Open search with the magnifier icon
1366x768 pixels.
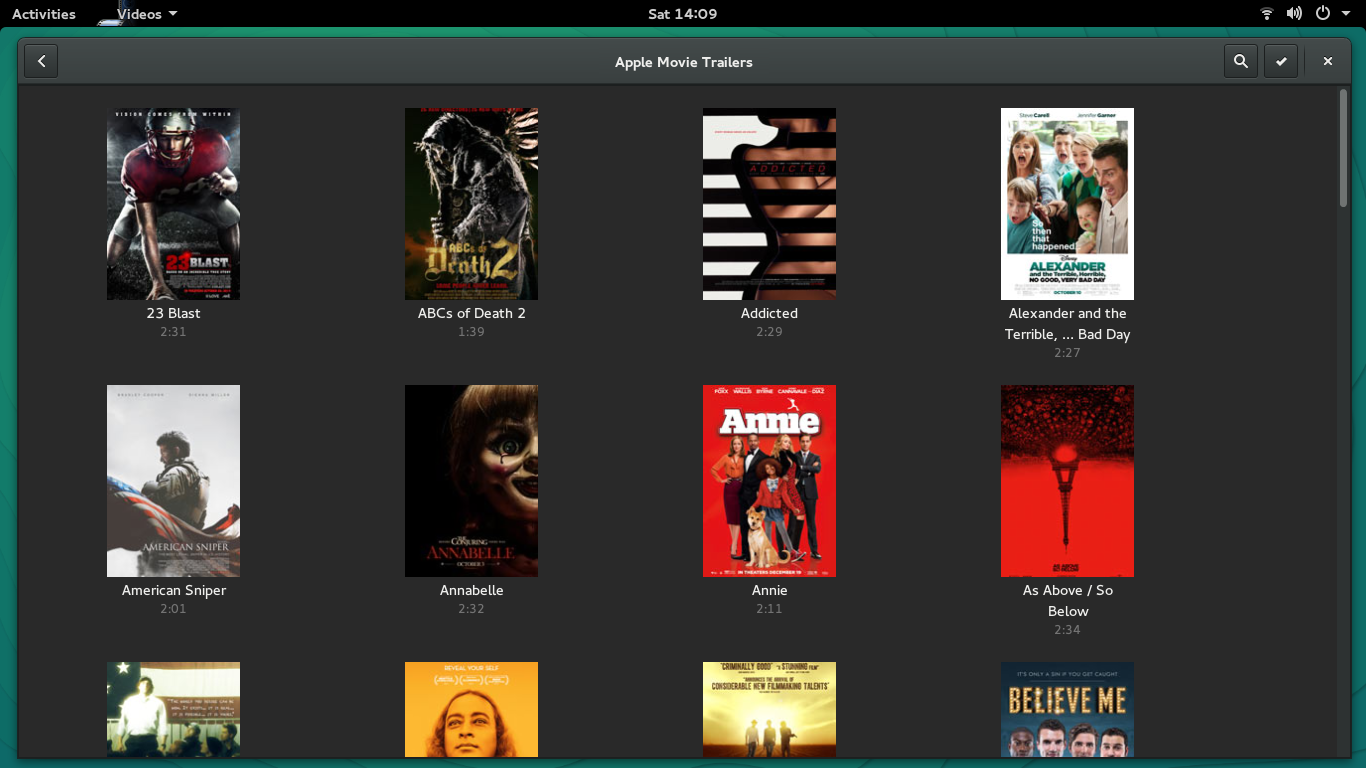(1240, 61)
